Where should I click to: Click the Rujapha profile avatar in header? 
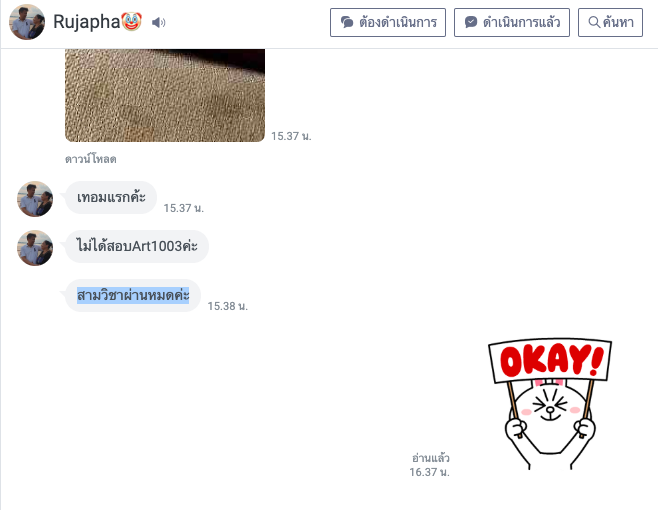(x=27, y=22)
